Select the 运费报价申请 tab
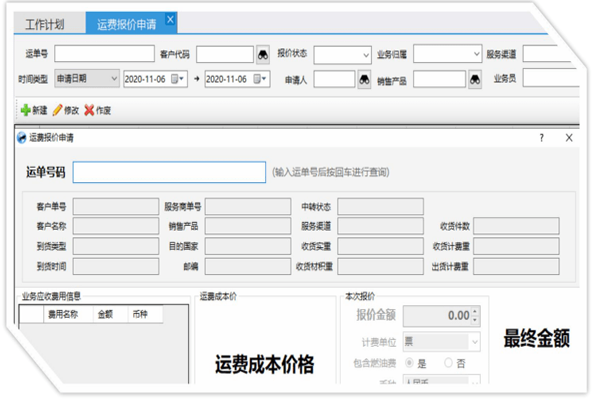This screenshot has height=400, width=600. click(125, 21)
